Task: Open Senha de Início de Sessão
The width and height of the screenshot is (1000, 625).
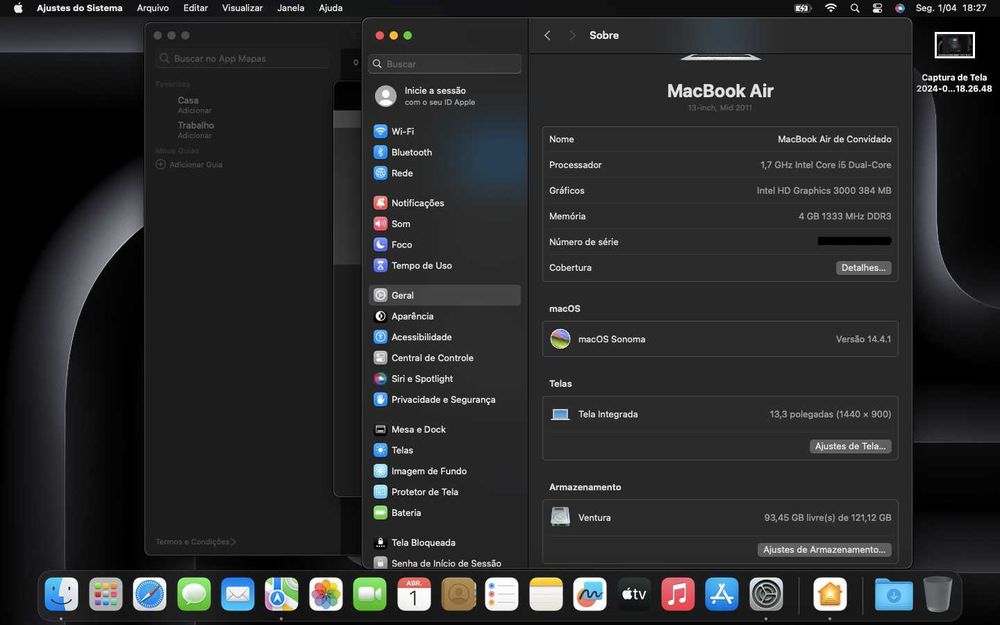Action: coord(445,563)
